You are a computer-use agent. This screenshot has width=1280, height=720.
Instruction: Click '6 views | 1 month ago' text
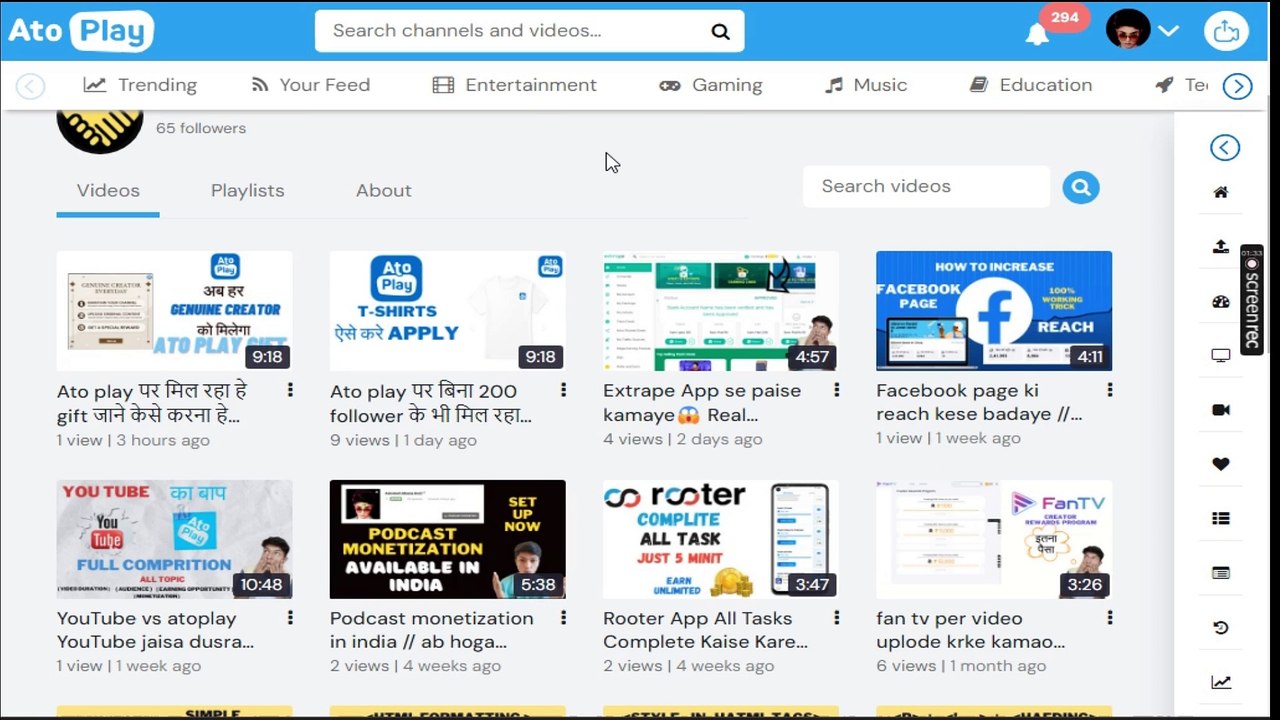click(961, 666)
